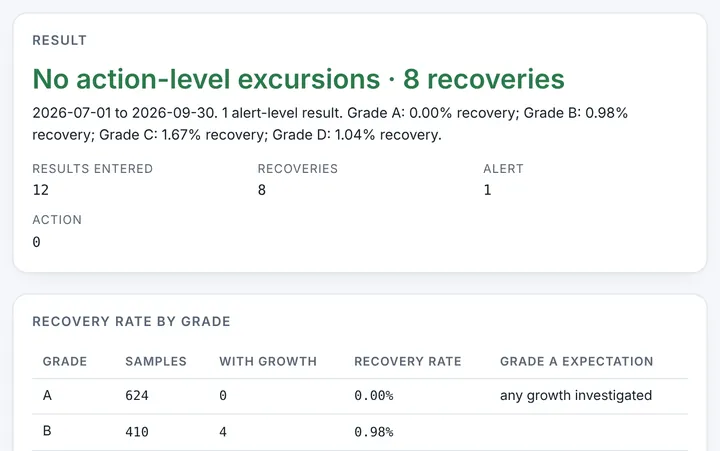
Task: Click the Grade B recovery rate 0.98%
Action: [x=374, y=432]
